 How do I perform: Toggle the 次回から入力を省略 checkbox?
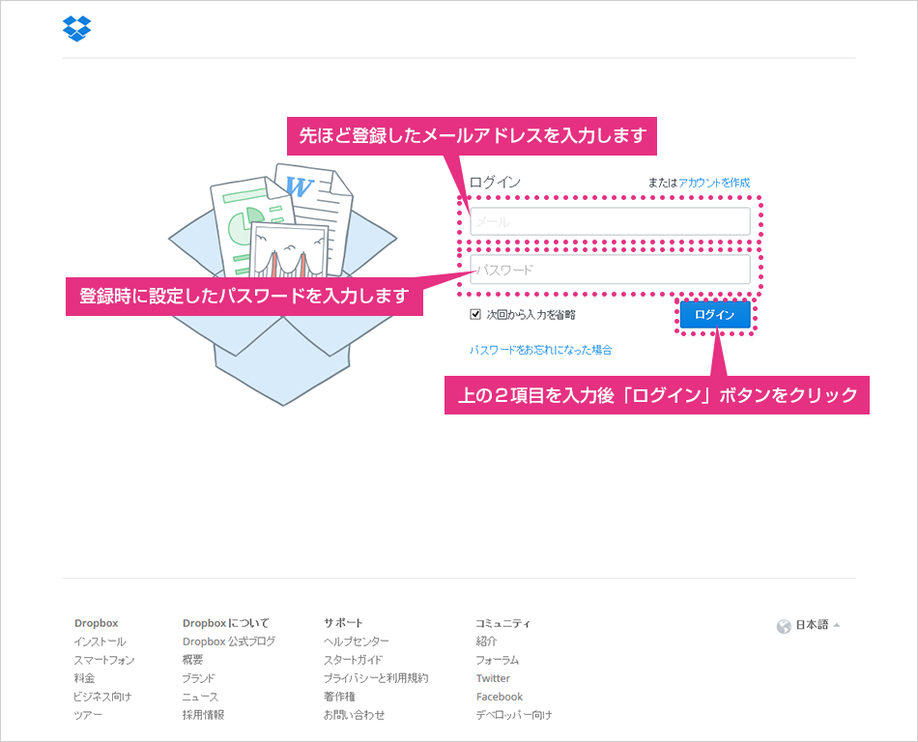coord(475,314)
